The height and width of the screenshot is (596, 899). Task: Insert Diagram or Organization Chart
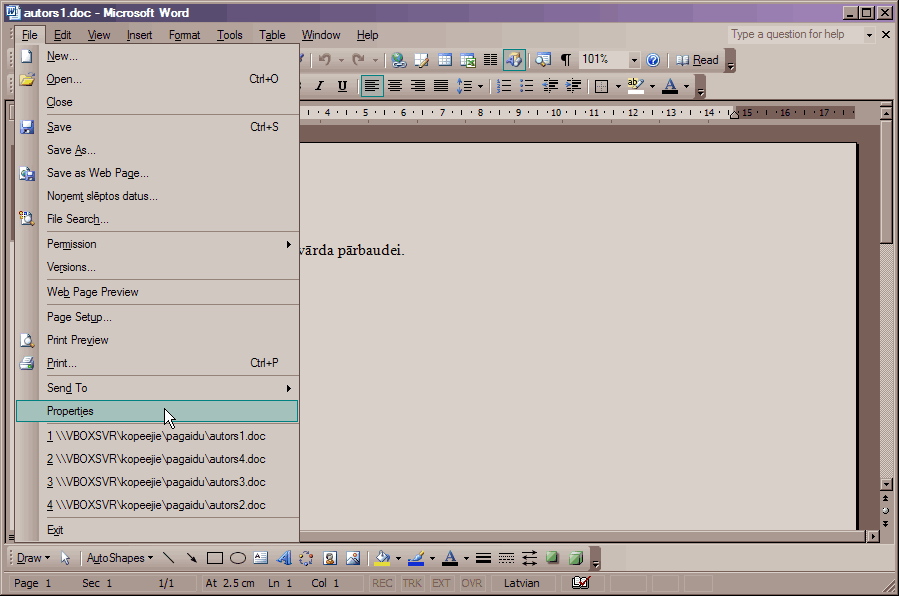coord(306,558)
